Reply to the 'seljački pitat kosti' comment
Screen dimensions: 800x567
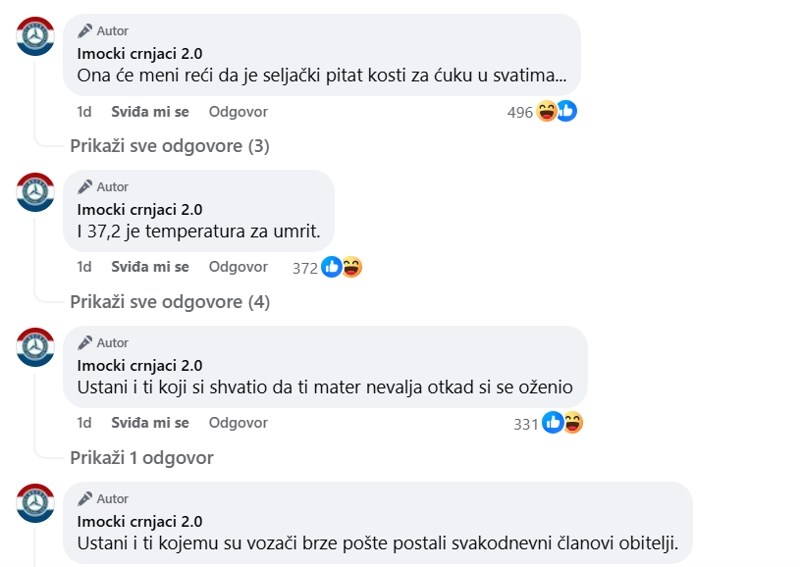(x=238, y=112)
